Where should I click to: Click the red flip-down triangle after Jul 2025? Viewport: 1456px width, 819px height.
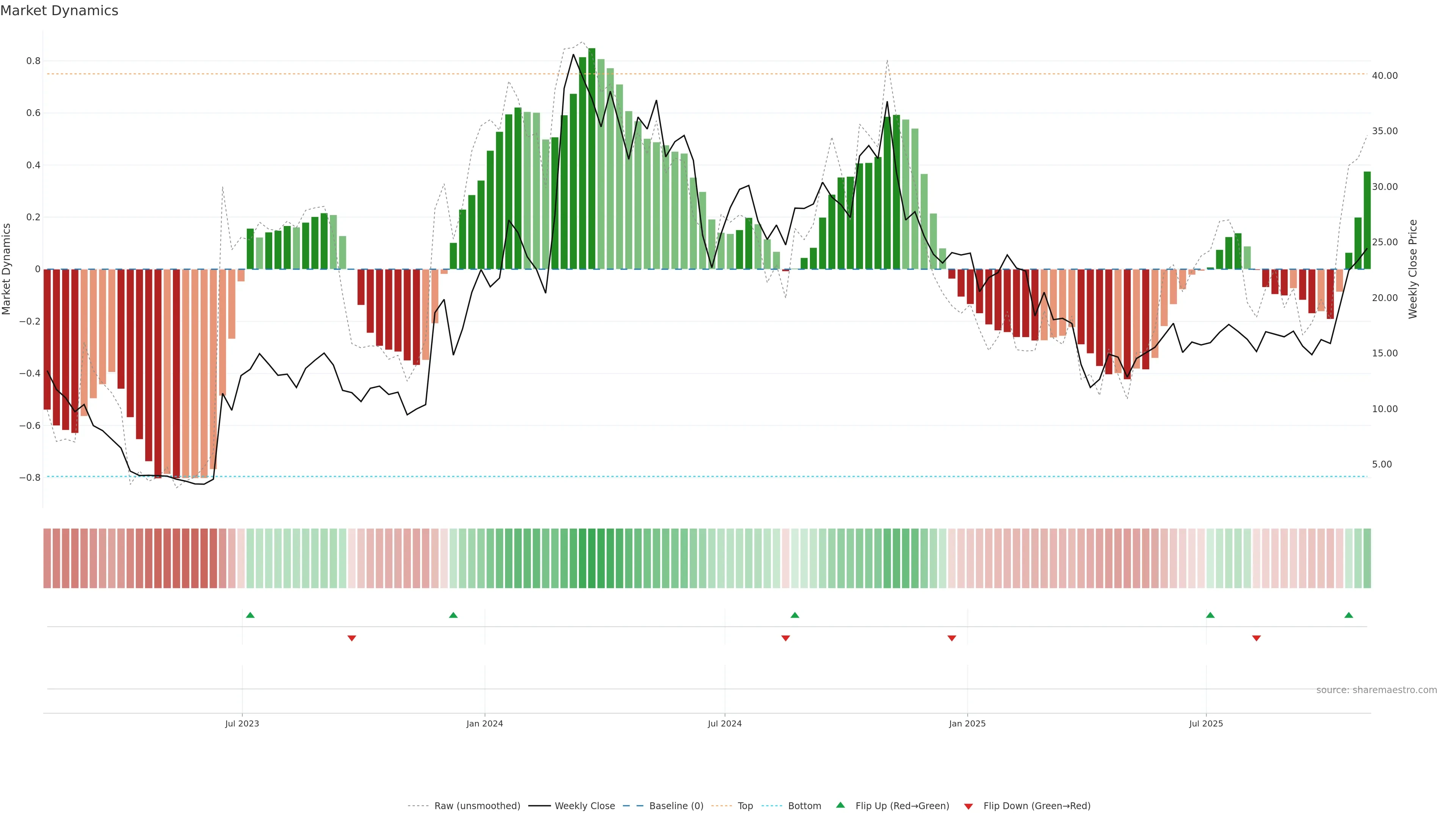point(1257,638)
